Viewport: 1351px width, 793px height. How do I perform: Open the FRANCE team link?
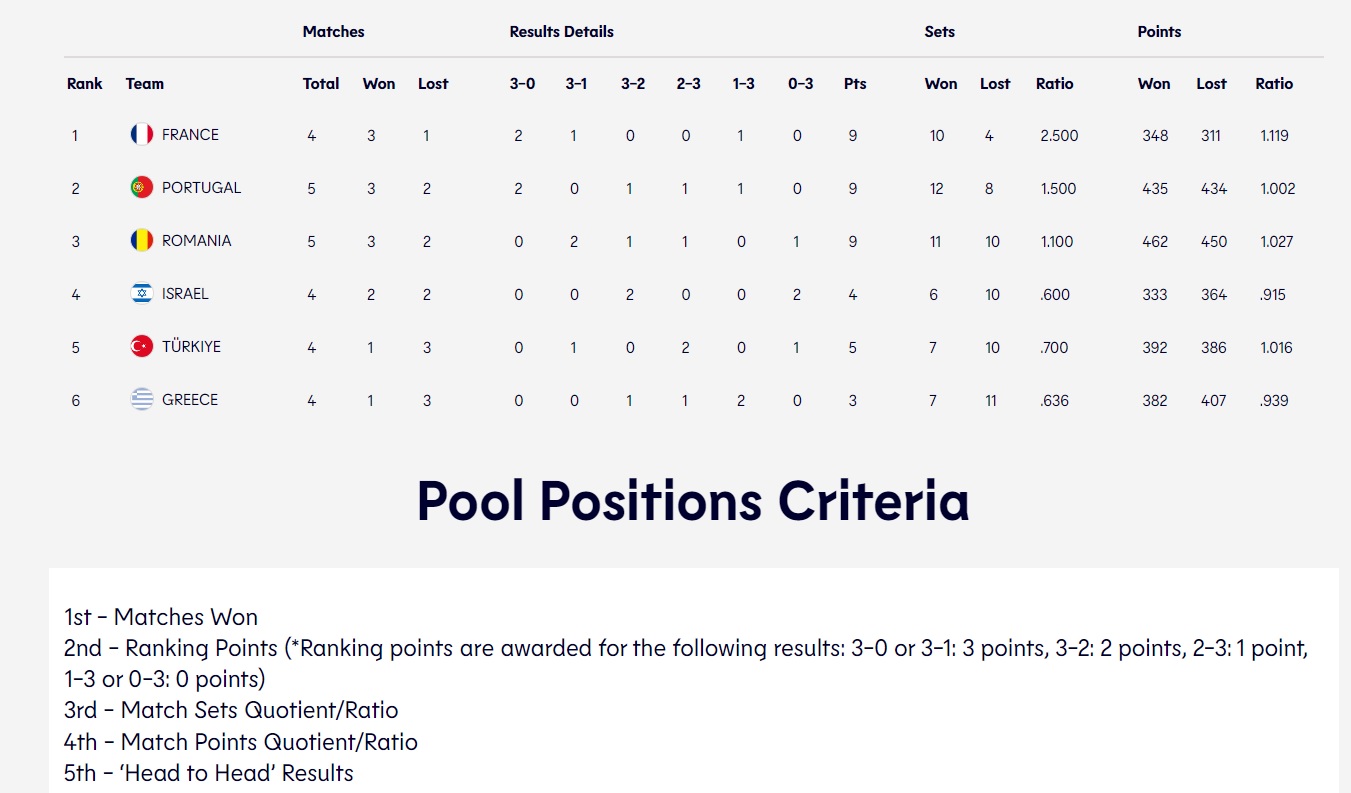(x=190, y=134)
